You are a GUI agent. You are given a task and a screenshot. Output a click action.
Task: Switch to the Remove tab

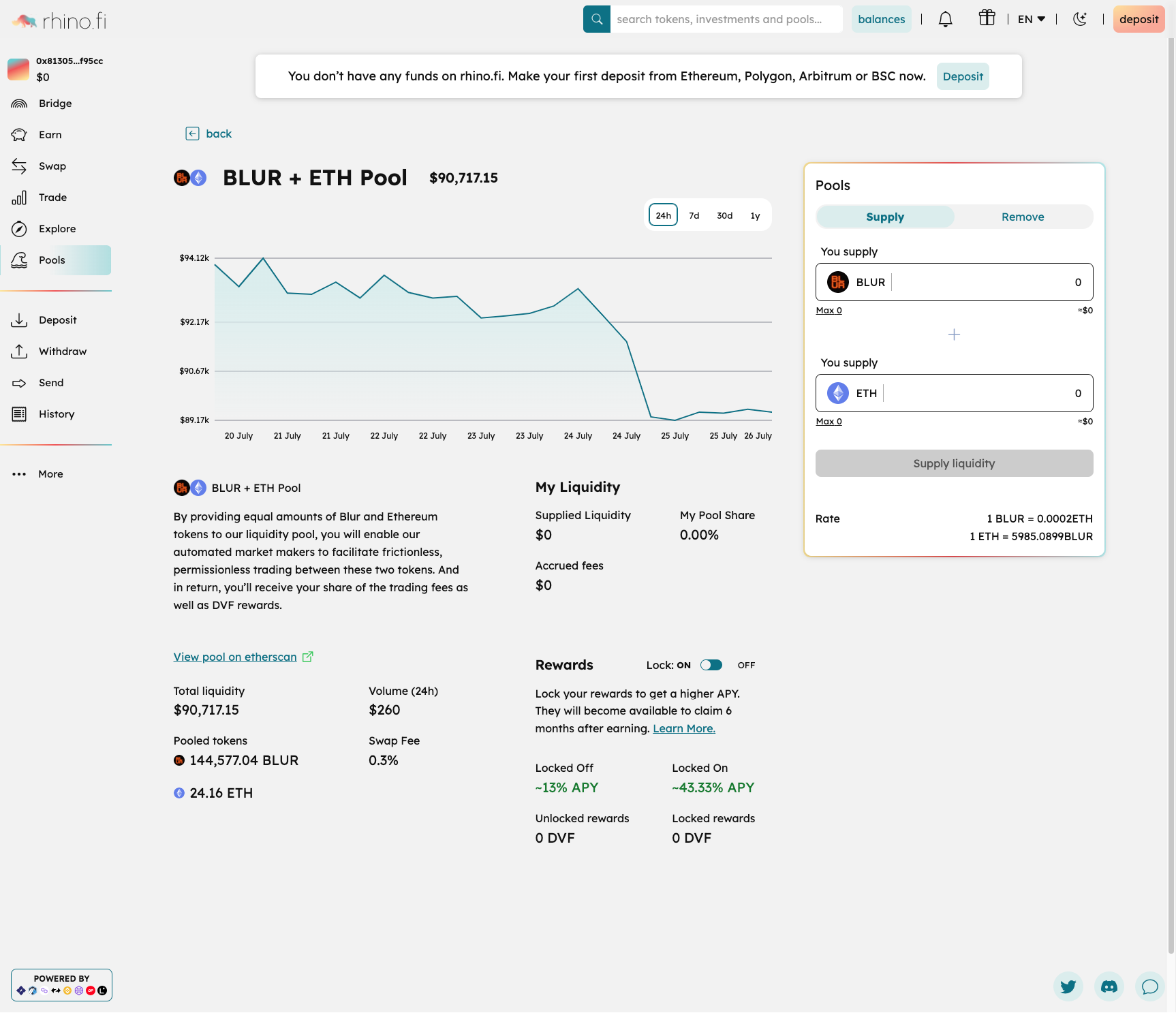(1023, 217)
